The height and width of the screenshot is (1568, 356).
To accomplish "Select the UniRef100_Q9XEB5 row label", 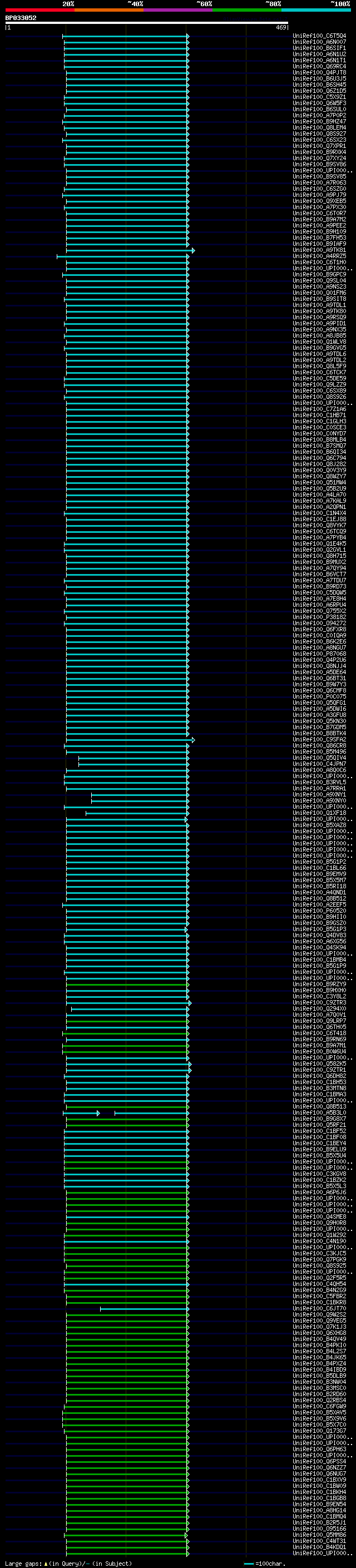I will pyautogui.click(x=319, y=201).
